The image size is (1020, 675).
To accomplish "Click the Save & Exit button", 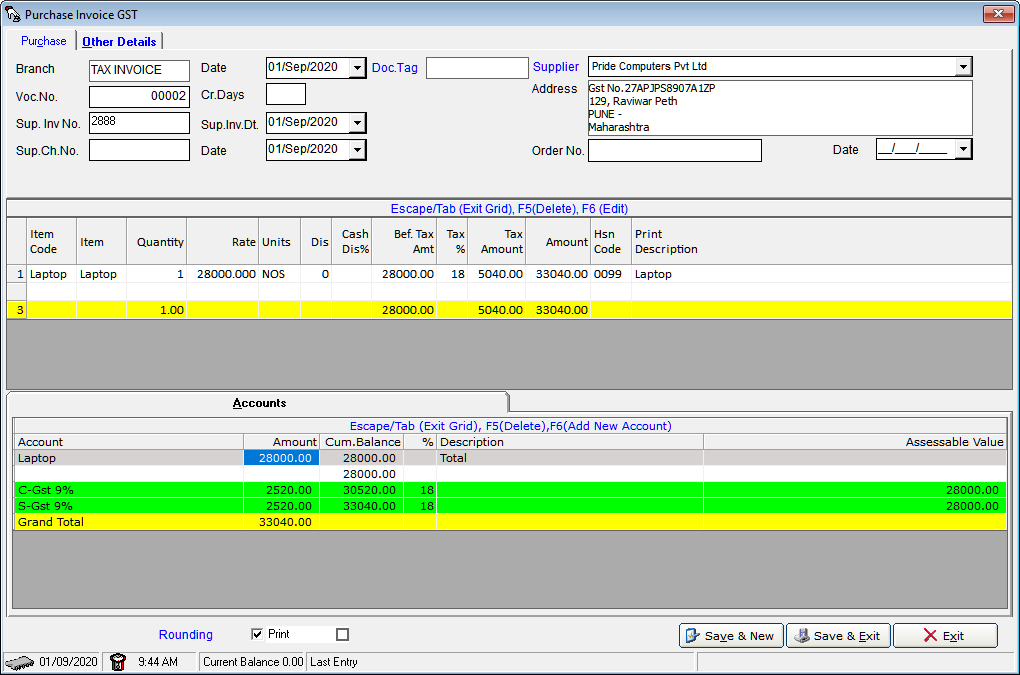I will click(x=838, y=636).
